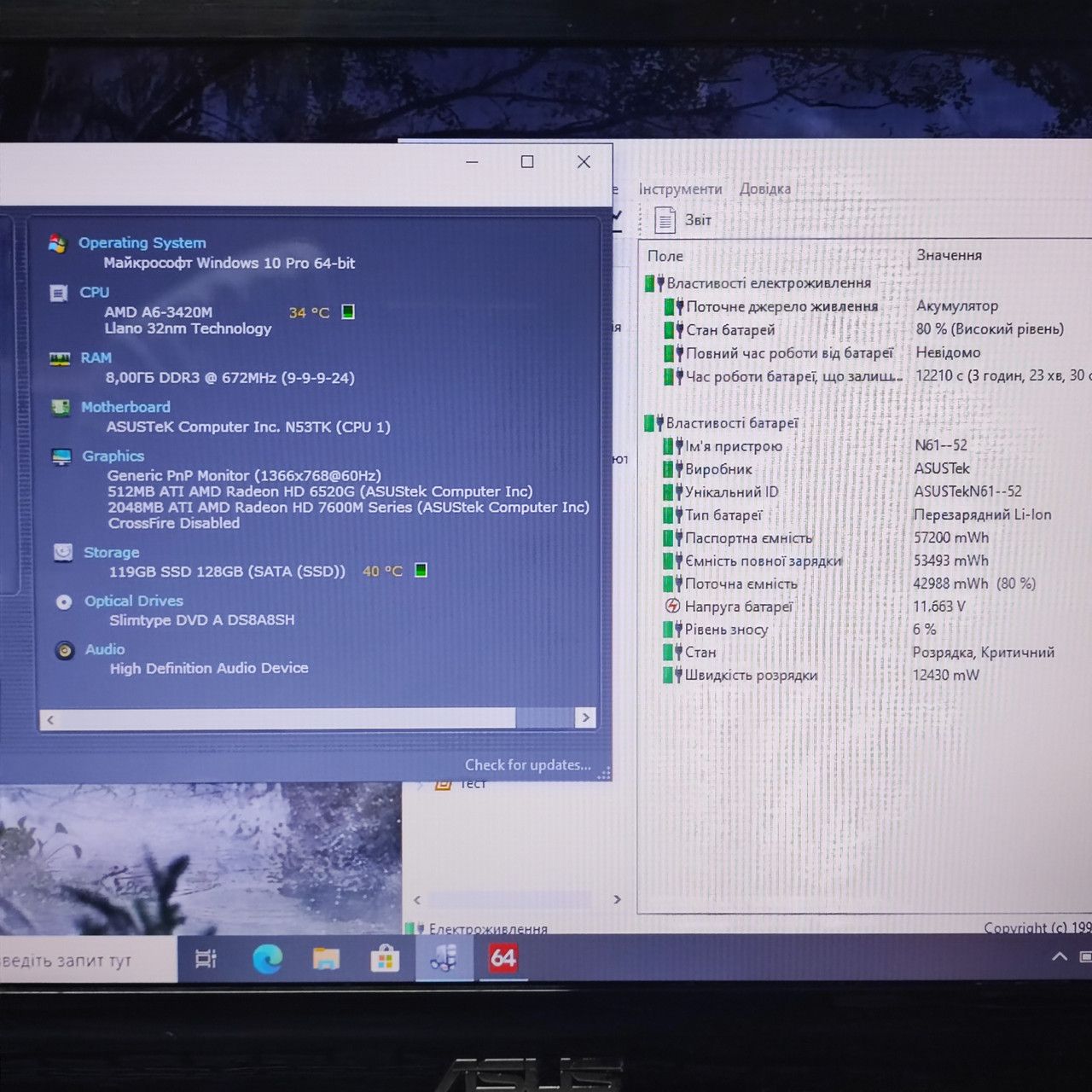
Task: Open the Інструменти menu
Action: (680, 189)
